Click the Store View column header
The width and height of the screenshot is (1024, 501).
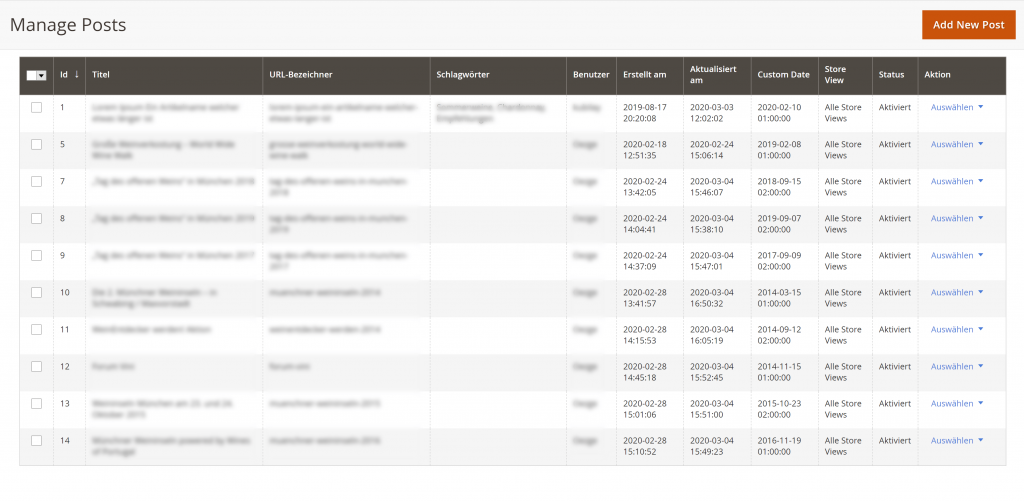coord(845,74)
